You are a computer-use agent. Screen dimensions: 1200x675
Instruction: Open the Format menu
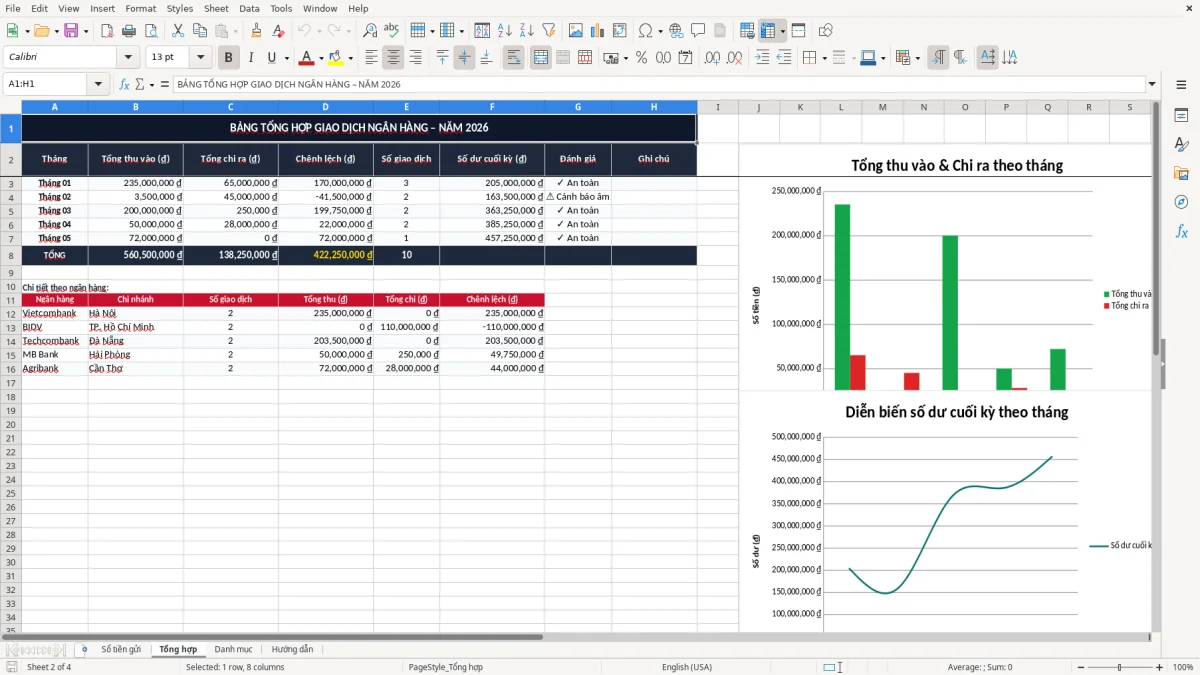(141, 8)
